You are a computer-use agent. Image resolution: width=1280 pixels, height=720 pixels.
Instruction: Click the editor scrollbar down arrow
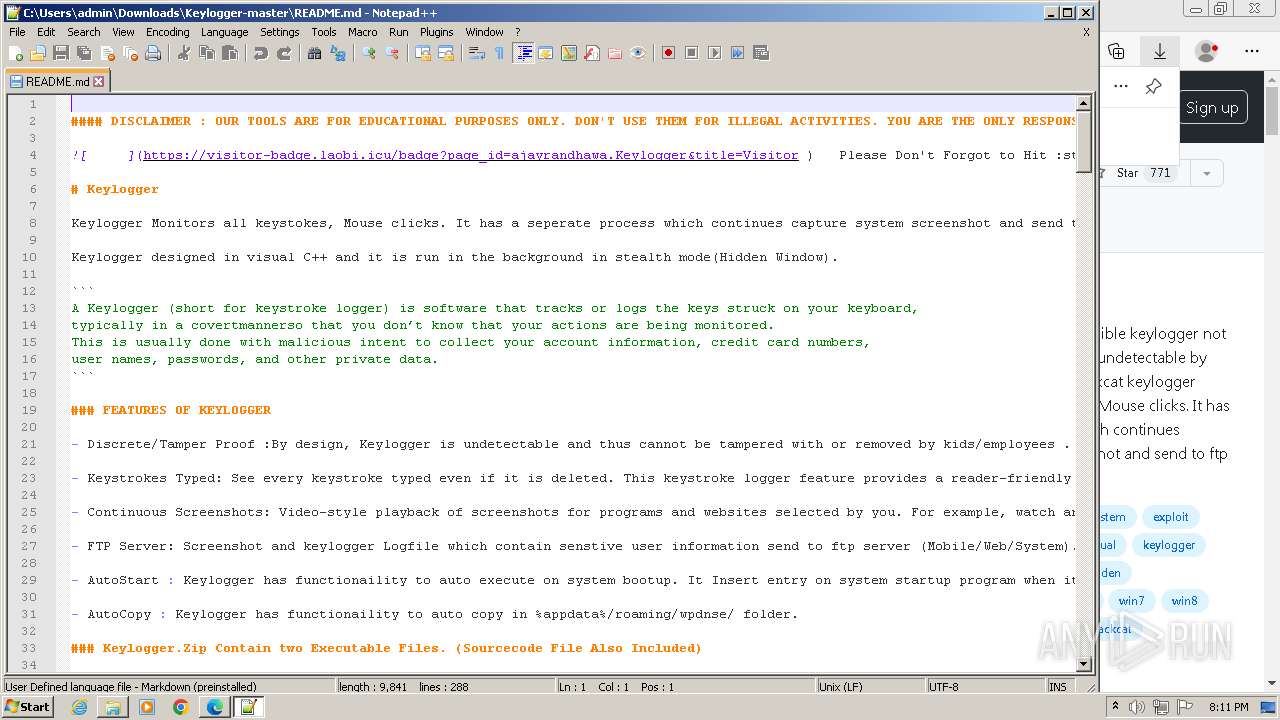coord(1083,664)
